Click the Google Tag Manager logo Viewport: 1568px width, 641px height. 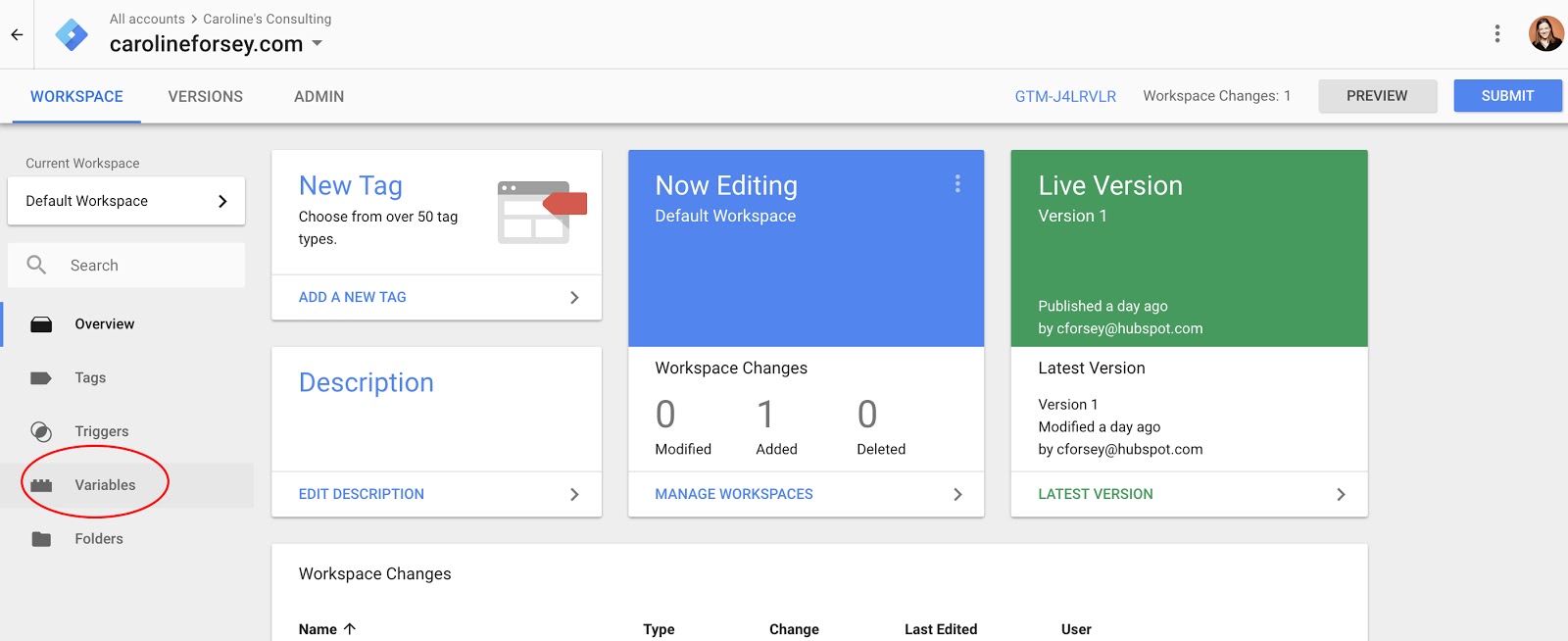pos(72,34)
